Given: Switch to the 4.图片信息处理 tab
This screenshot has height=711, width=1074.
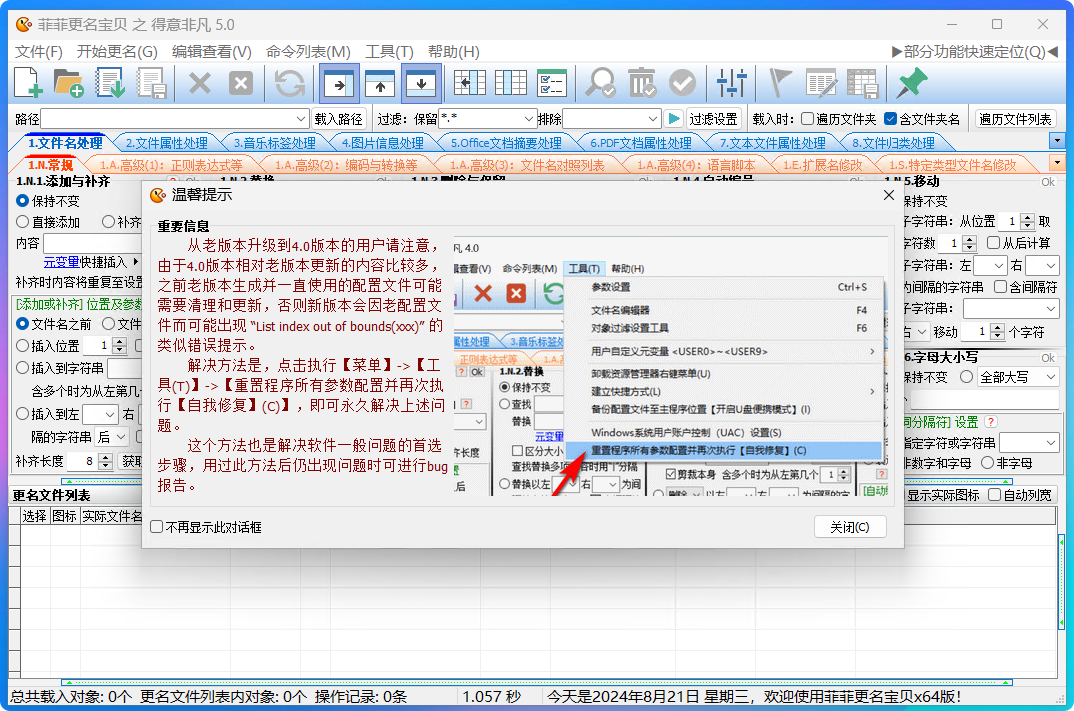Looking at the screenshot, I should pos(382,143).
